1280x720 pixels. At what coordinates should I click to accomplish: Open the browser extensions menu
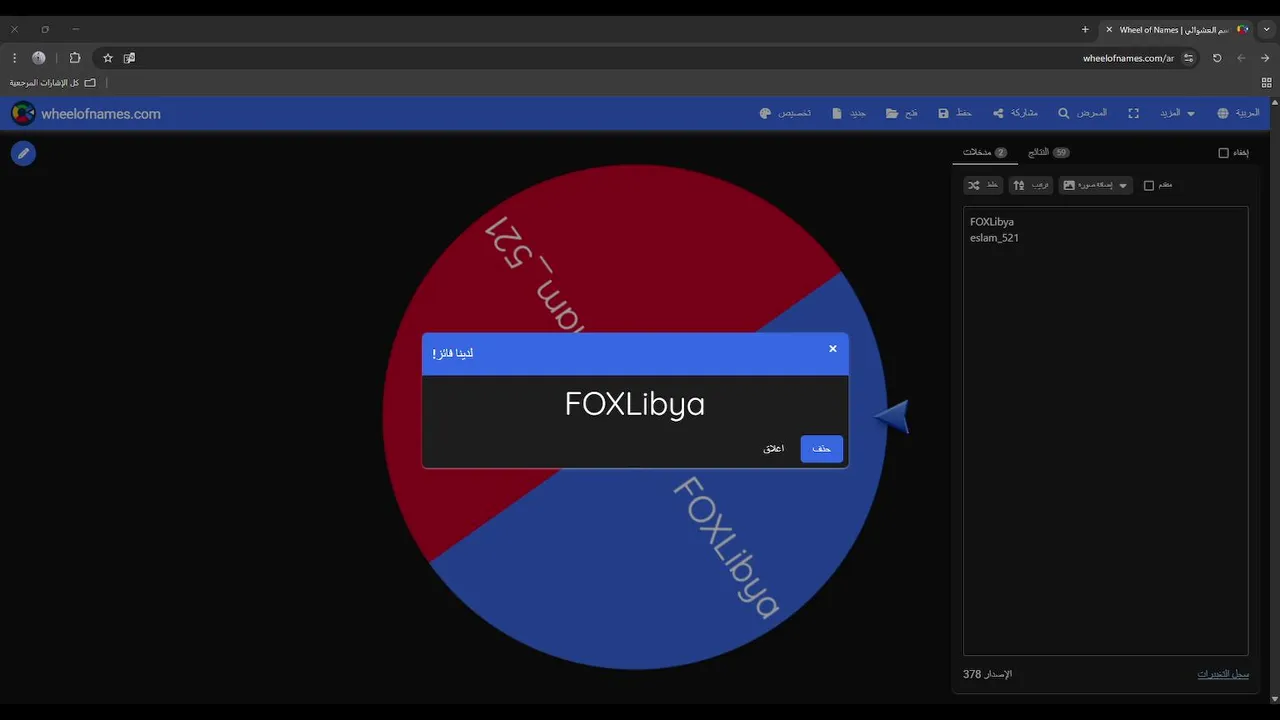pos(74,58)
